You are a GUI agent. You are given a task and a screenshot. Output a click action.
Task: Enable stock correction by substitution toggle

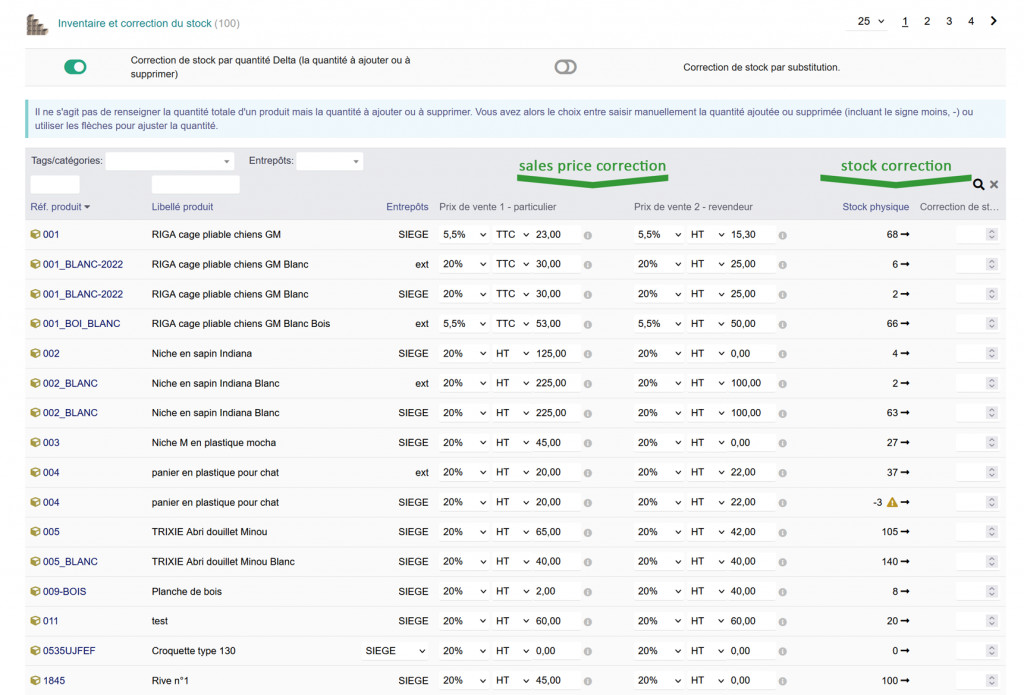(566, 67)
